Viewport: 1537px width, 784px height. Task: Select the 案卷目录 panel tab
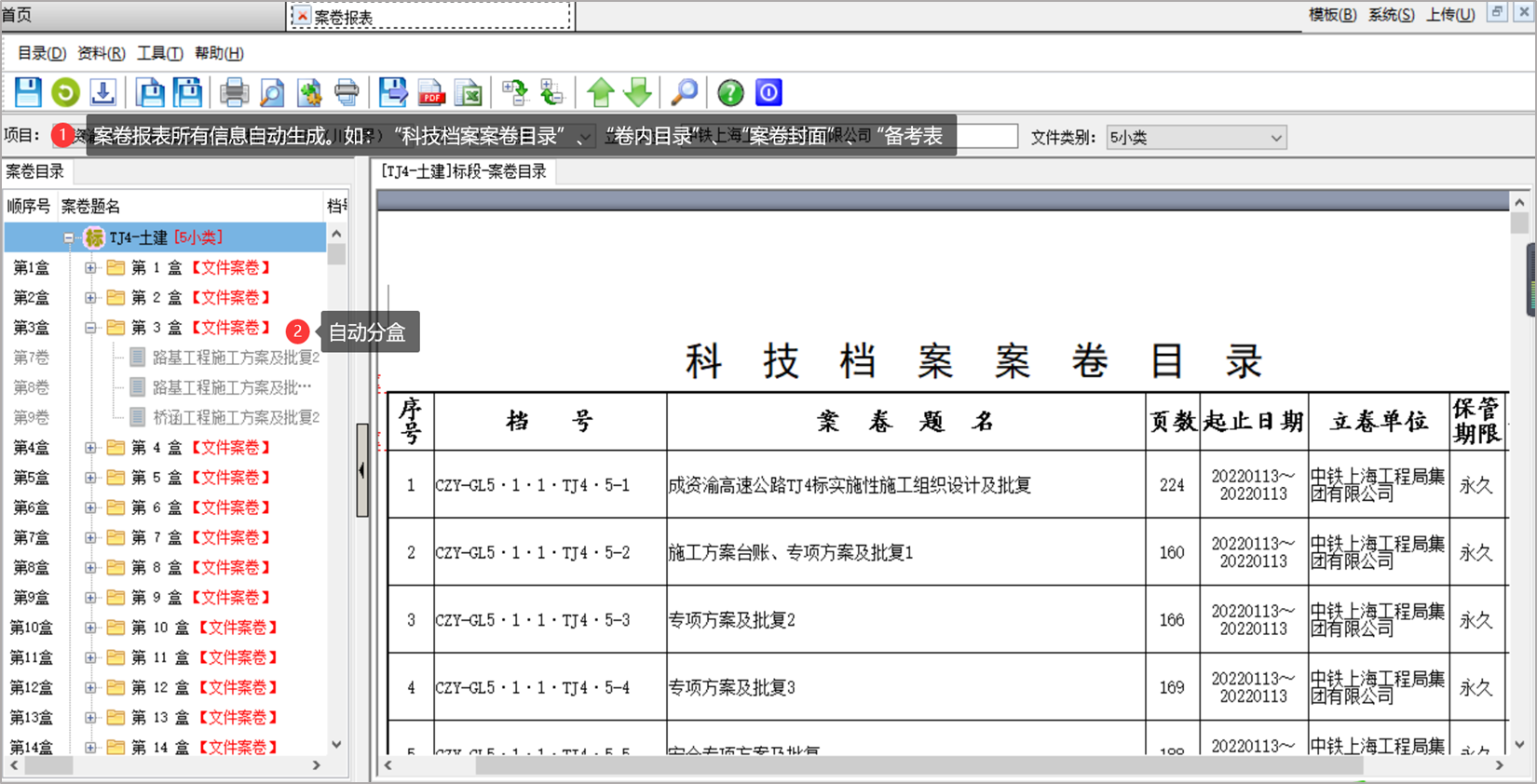pyautogui.click(x=35, y=171)
